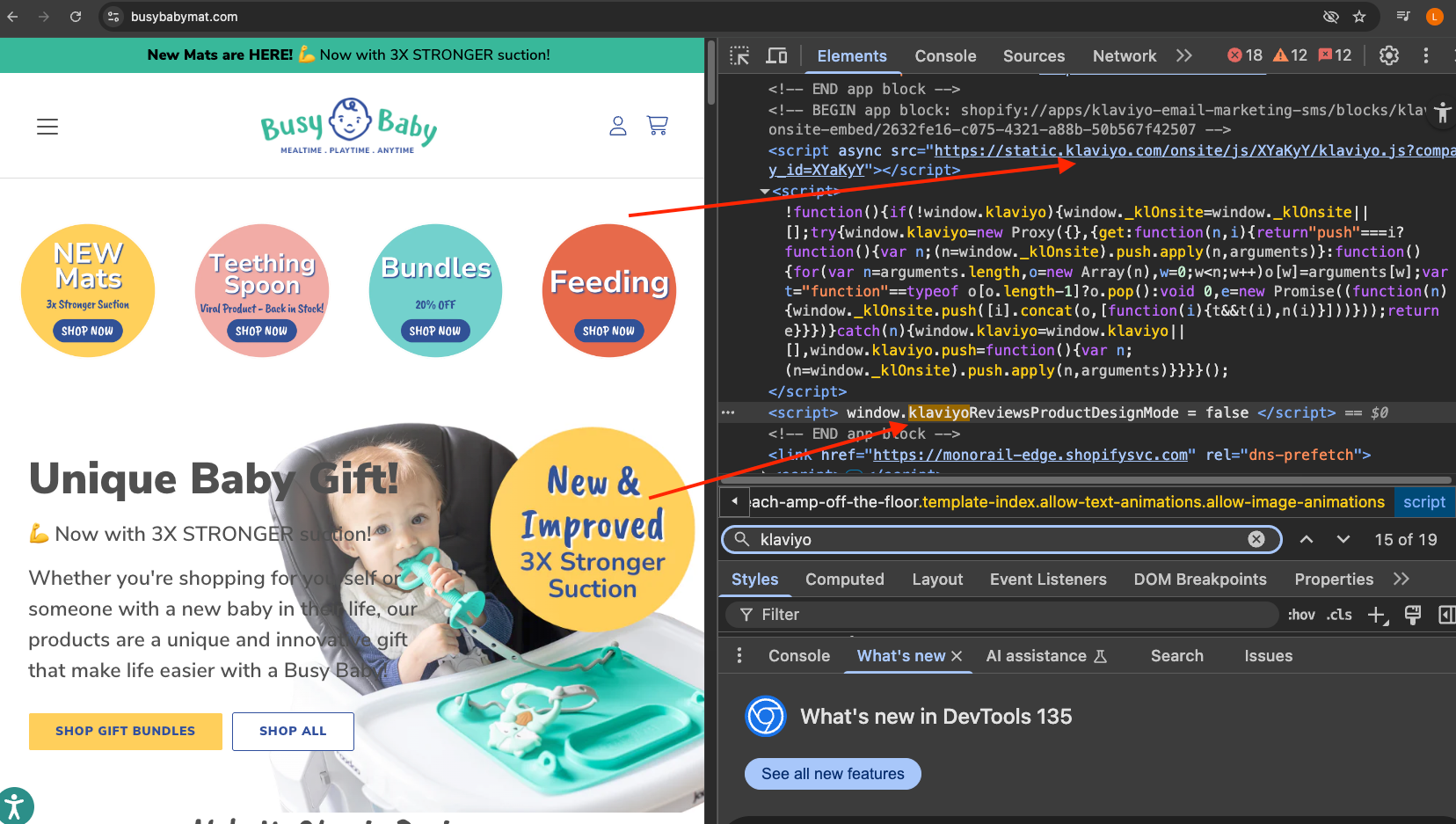Select the DOM Breakpoints tab

[1200, 580]
